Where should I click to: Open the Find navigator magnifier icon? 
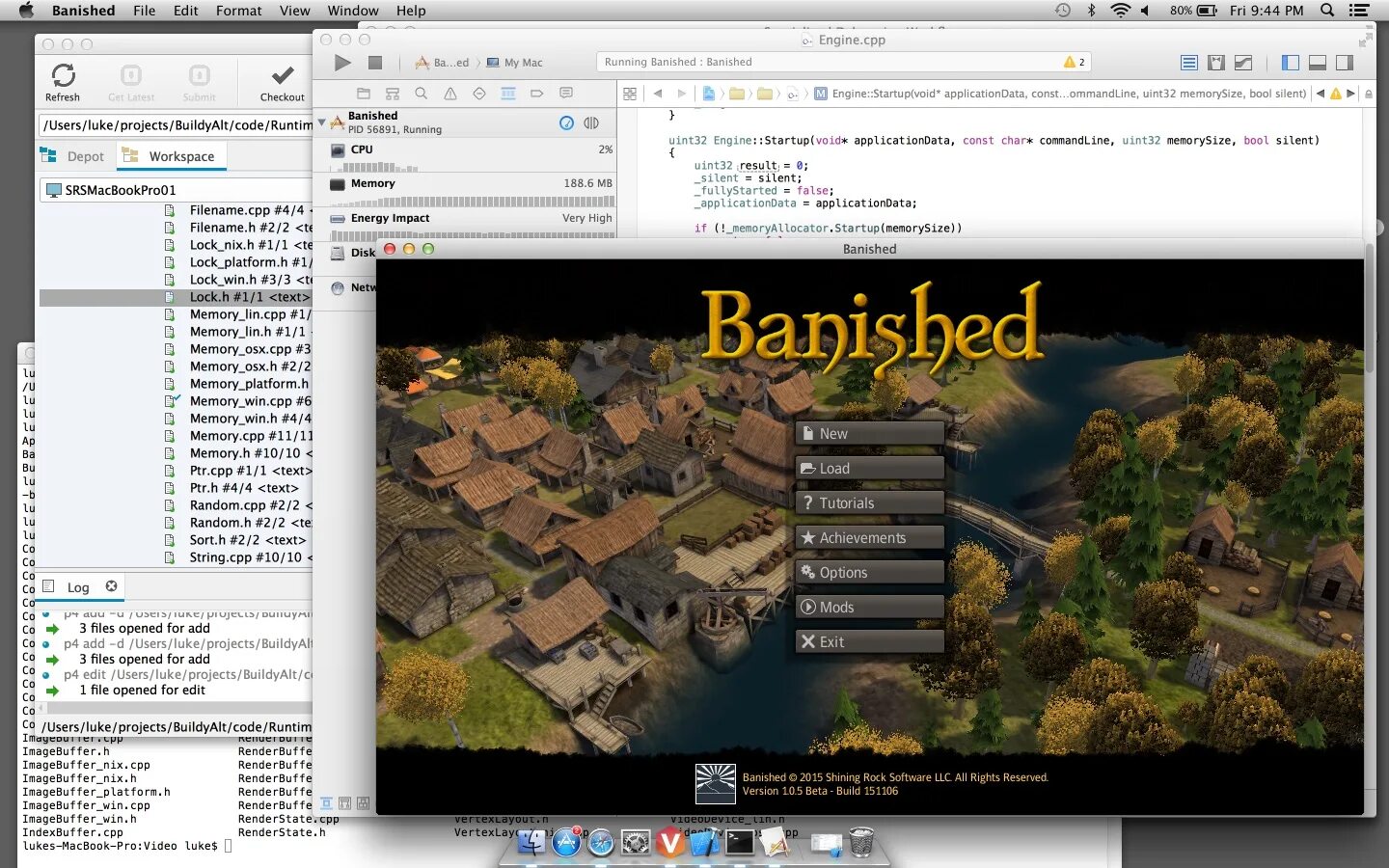422,94
